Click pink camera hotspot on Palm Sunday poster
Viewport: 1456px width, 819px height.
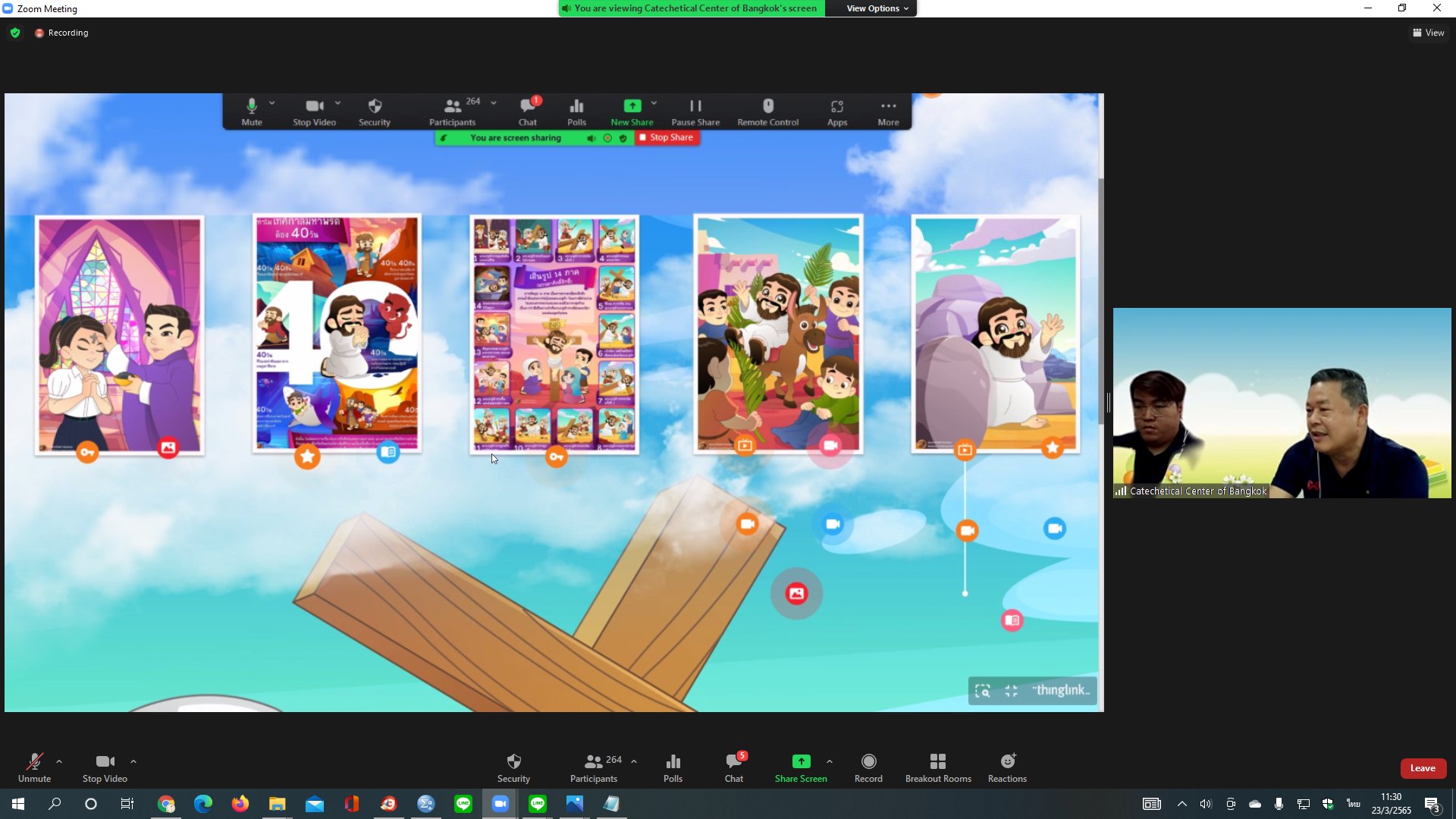830,445
